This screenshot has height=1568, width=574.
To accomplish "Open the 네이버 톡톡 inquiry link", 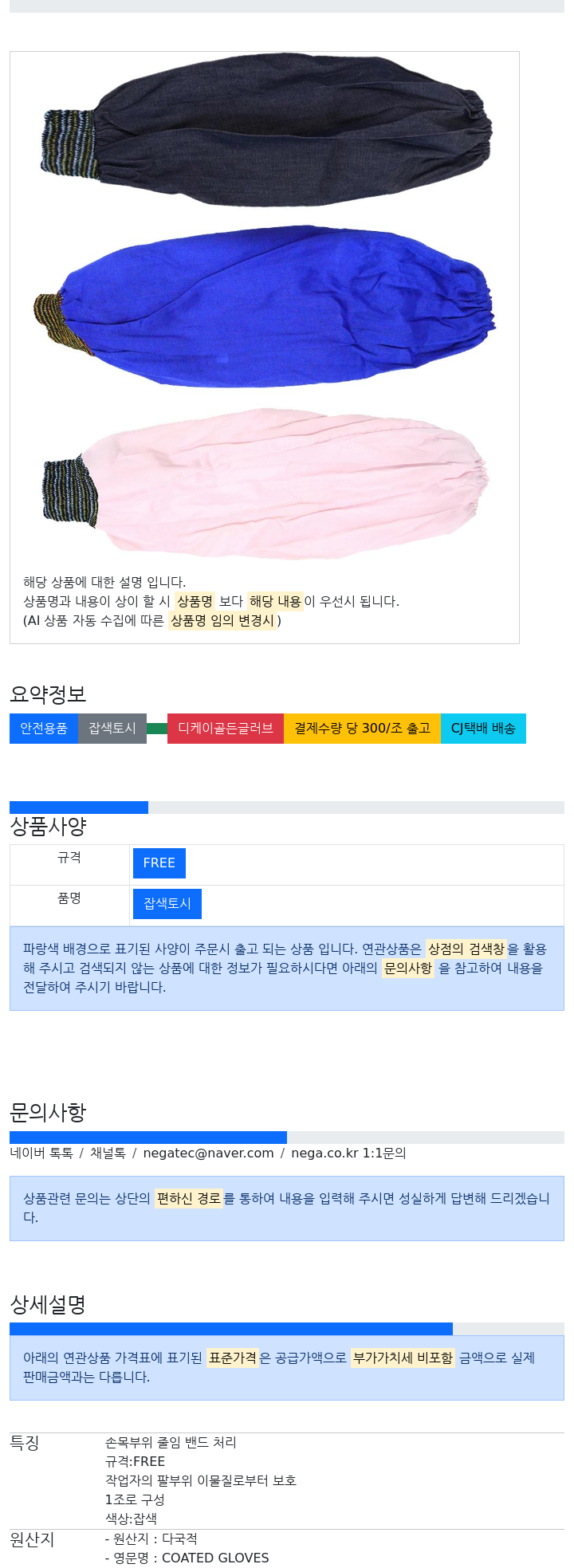I will 41,1153.
